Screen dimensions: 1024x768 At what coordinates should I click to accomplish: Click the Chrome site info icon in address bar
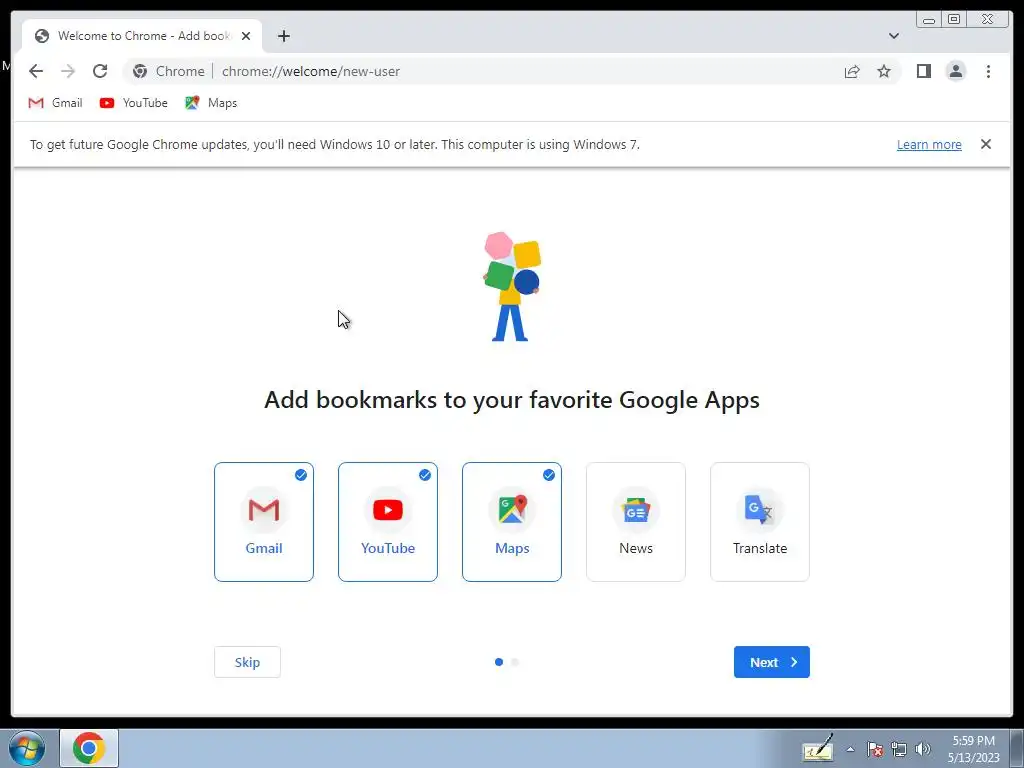click(140, 71)
